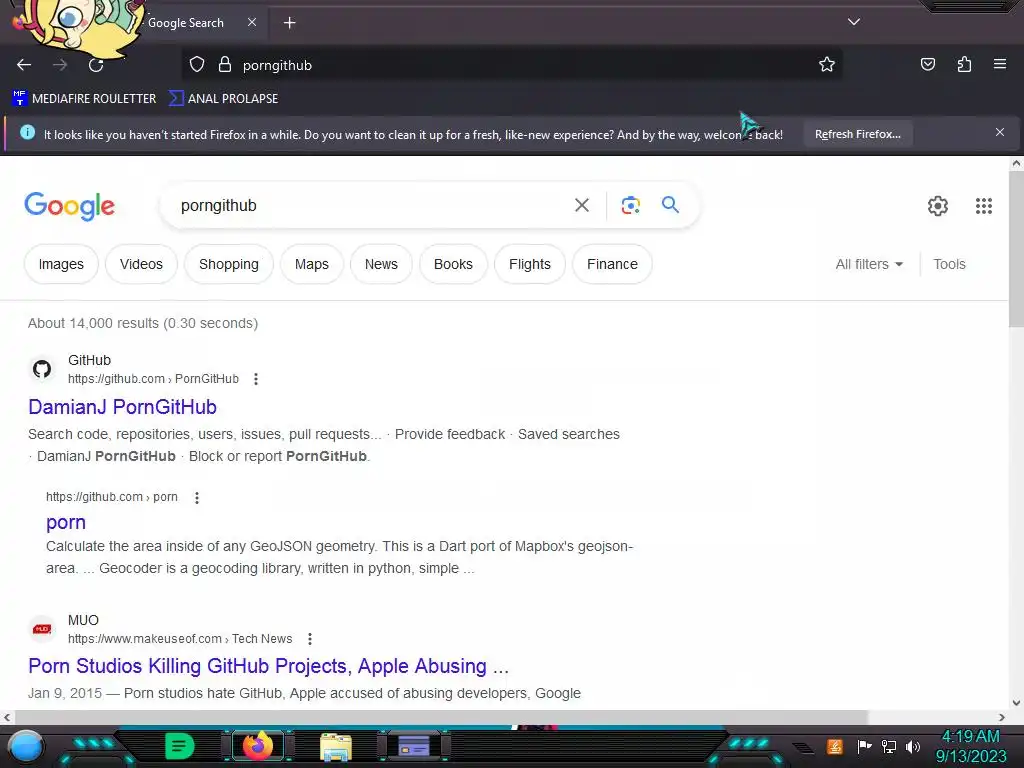Open more options for the GitHub result

[x=256, y=379]
